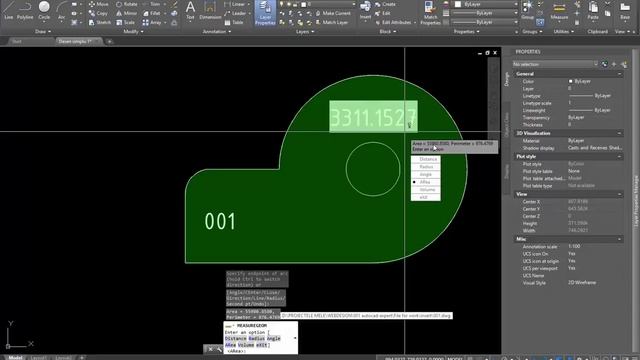640x360 pixels.
Task: Click Edit Attributes button
Action: click(393, 22)
